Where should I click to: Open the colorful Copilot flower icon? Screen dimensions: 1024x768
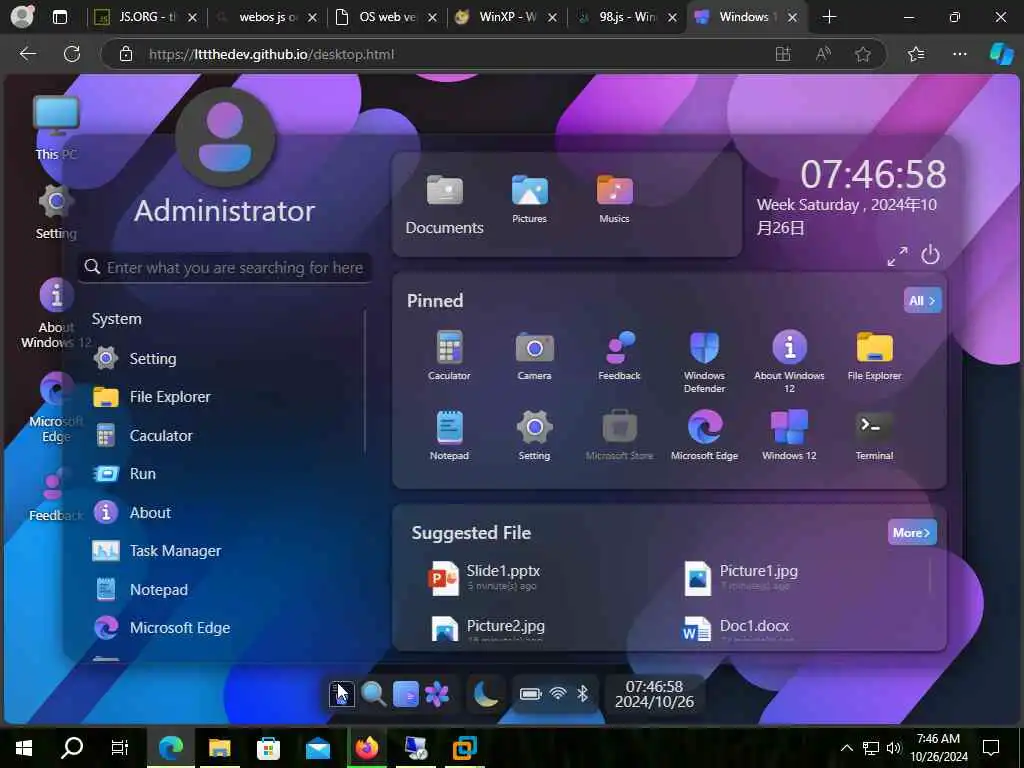coord(437,694)
